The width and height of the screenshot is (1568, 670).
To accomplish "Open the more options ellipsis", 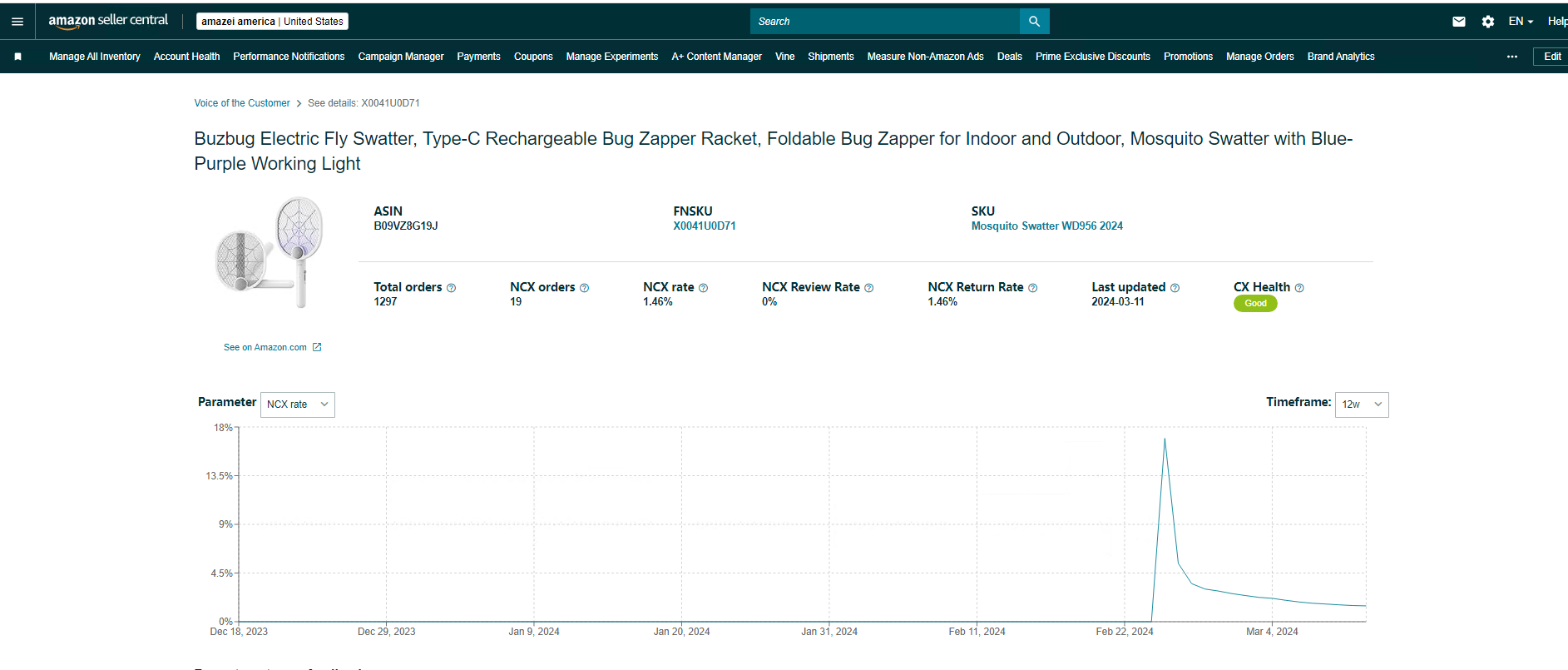I will (1512, 57).
